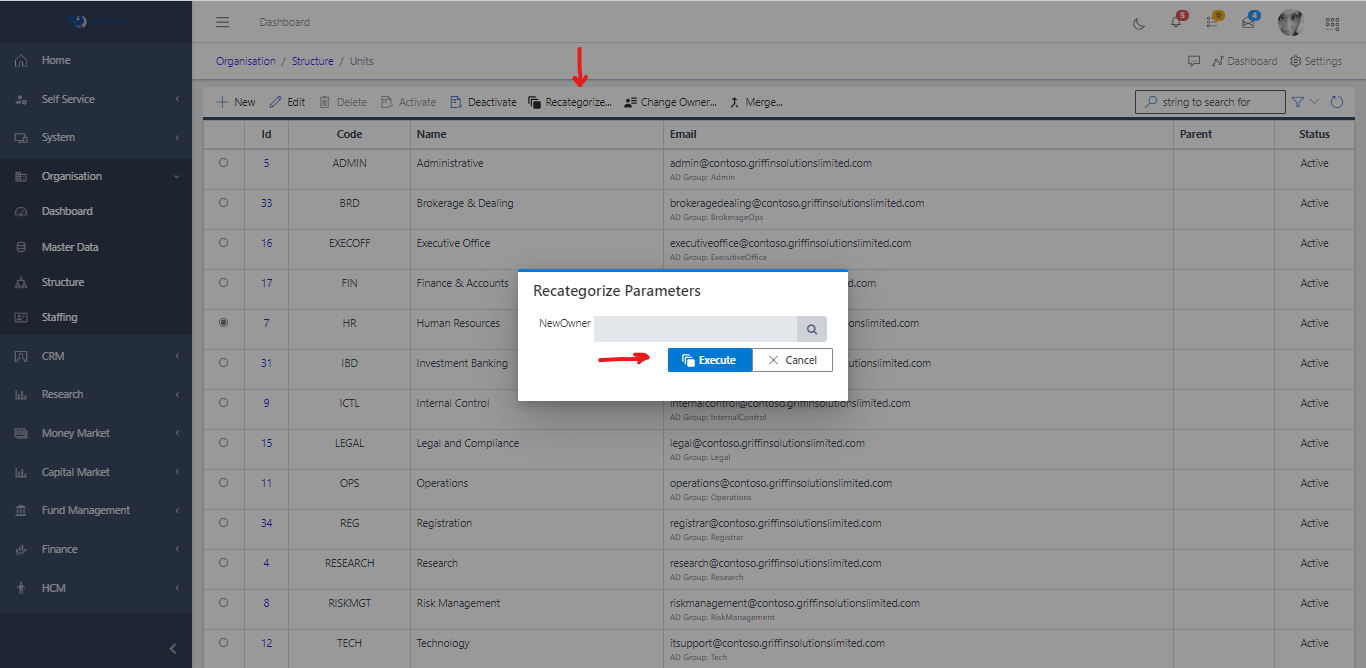Open the task list icon in header
The image size is (1366, 668).
pyautogui.click(x=1212, y=23)
